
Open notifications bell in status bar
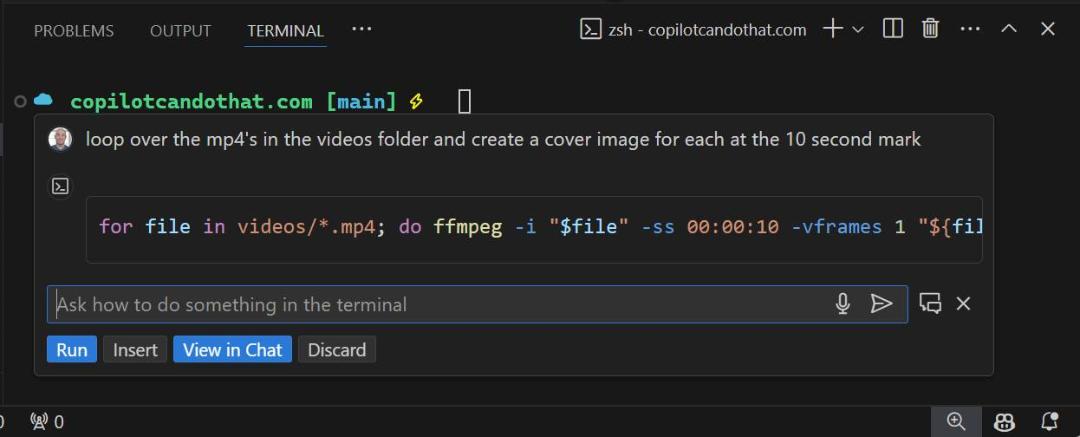click(x=1049, y=421)
